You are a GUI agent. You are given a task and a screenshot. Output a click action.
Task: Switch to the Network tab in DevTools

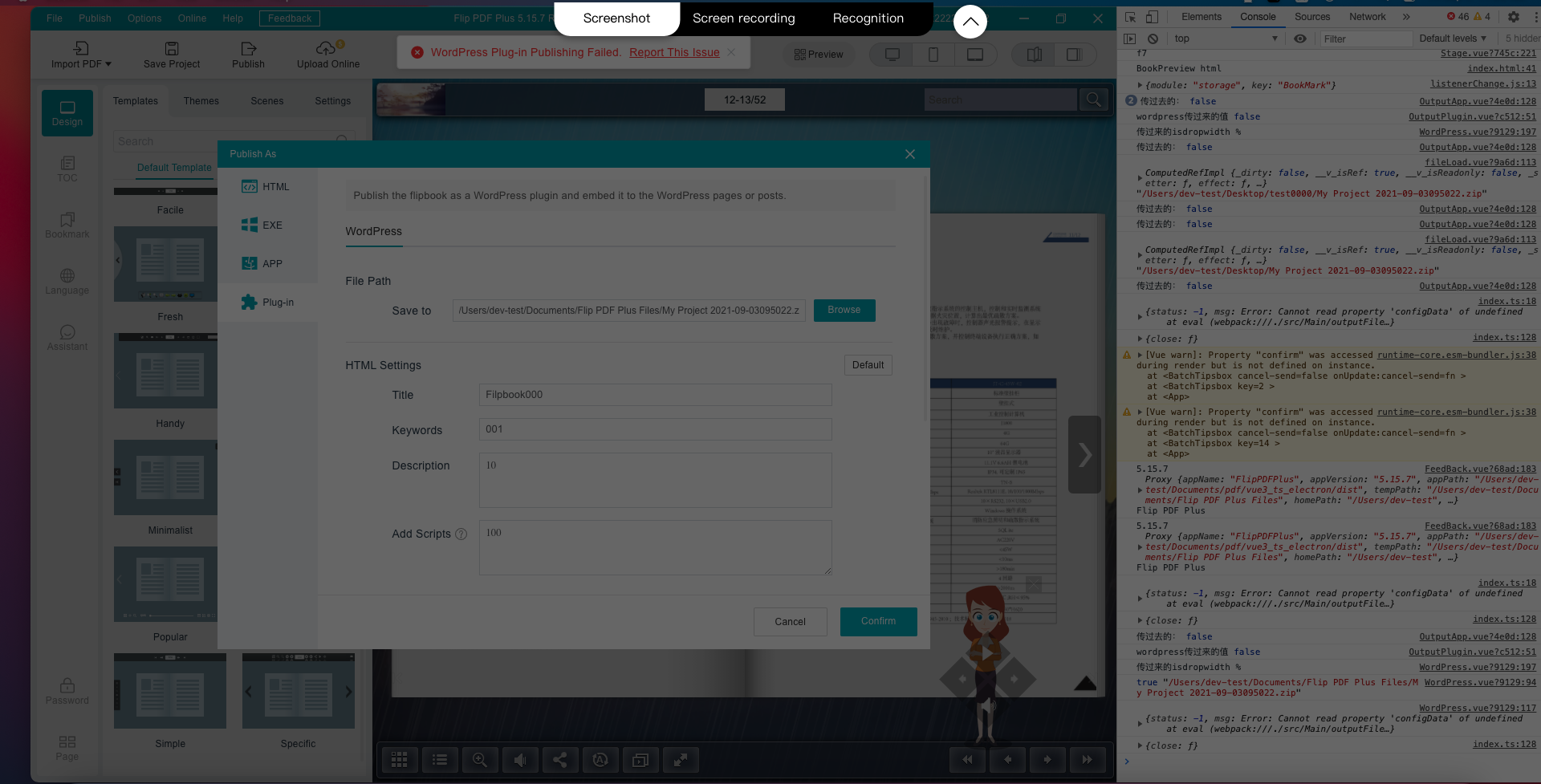click(x=1367, y=17)
